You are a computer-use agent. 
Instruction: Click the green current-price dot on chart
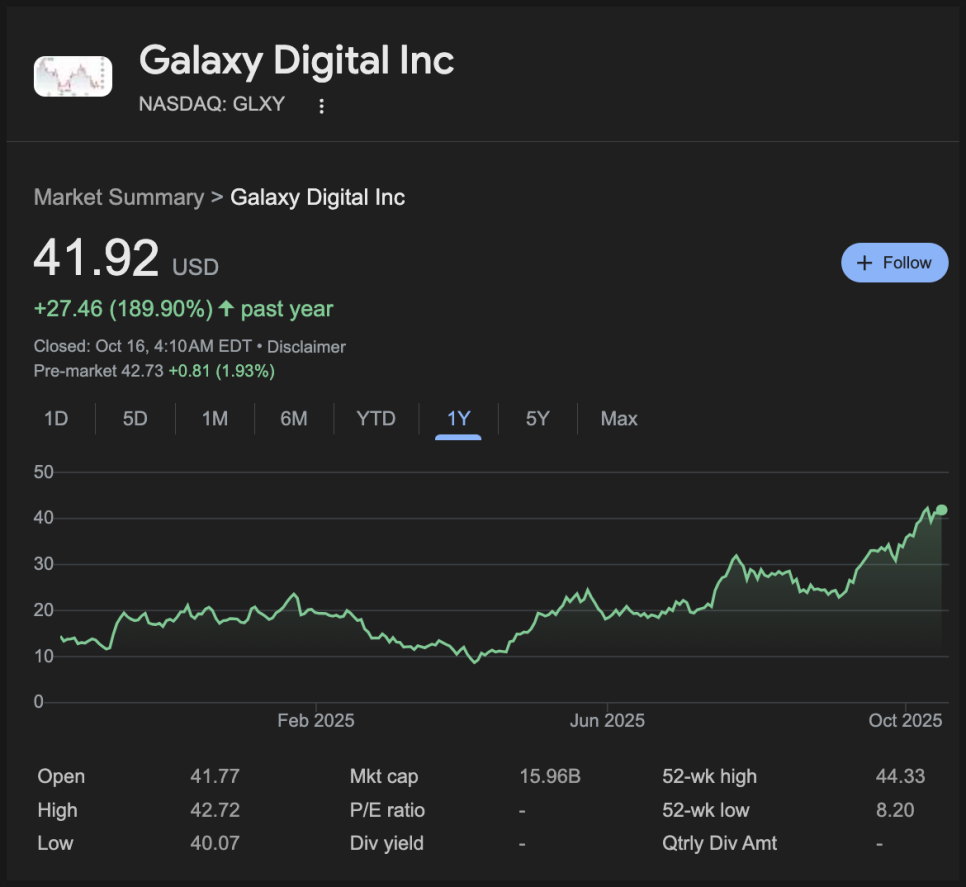click(x=941, y=510)
